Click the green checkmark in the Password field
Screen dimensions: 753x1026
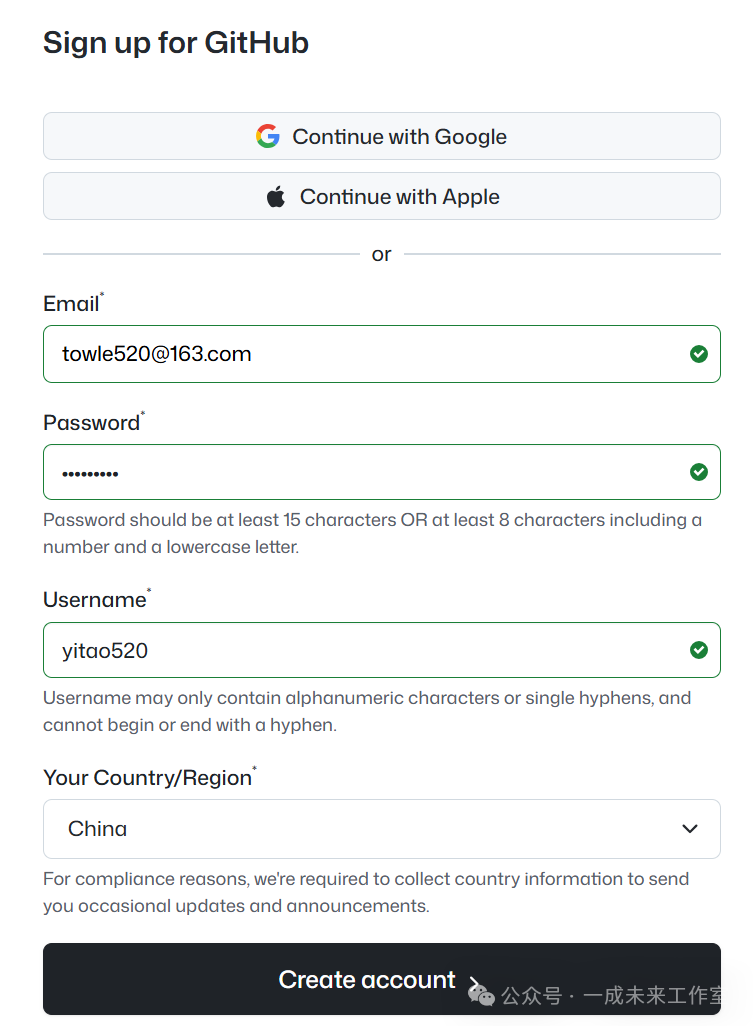tap(699, 472)
